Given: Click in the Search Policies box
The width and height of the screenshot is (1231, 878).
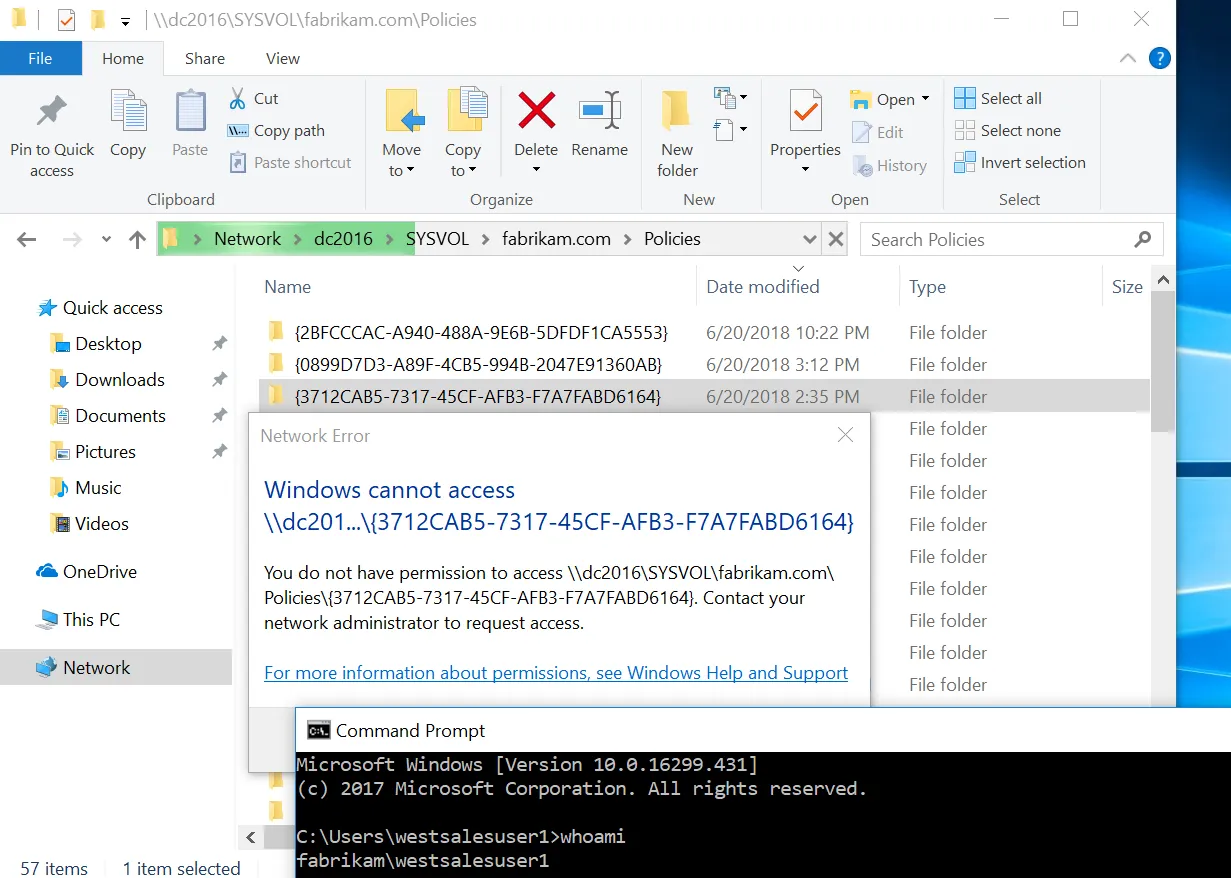Looking at the screenshot, I should click(x=1000, y=239).
